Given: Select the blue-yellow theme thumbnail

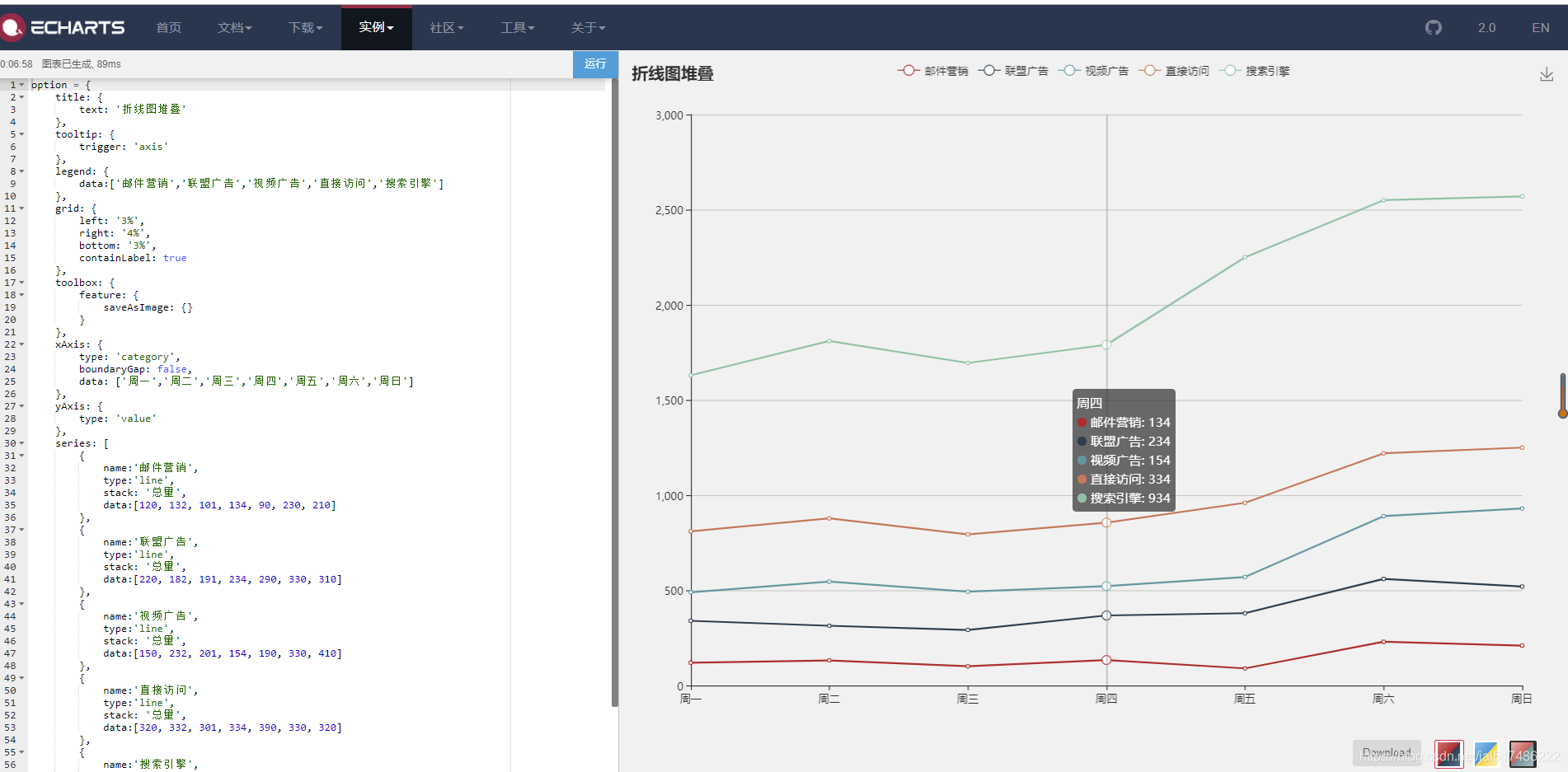Looking at the screenshot, I should (1486, 754).
